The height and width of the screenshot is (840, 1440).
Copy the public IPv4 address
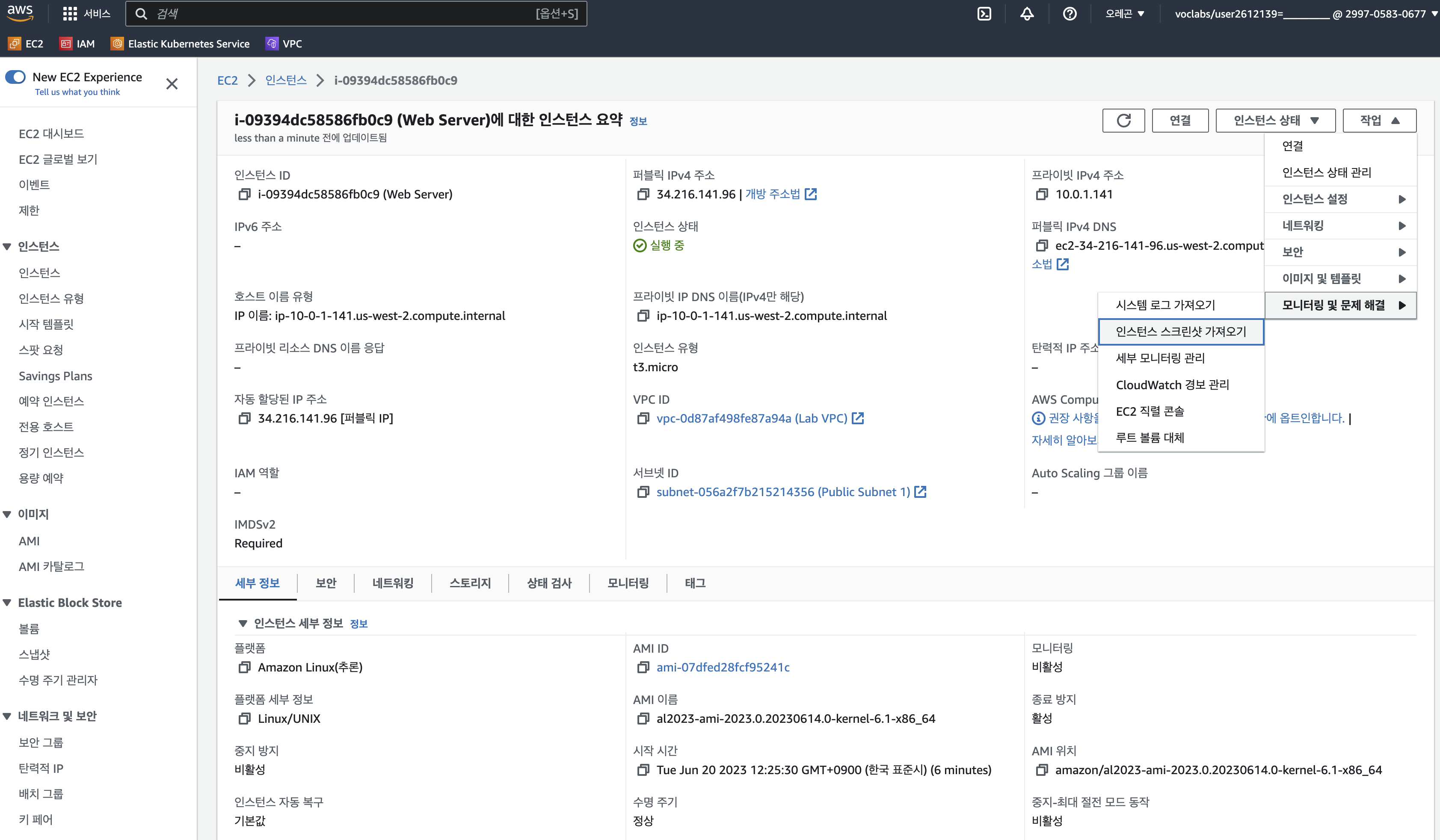[643, 194]
